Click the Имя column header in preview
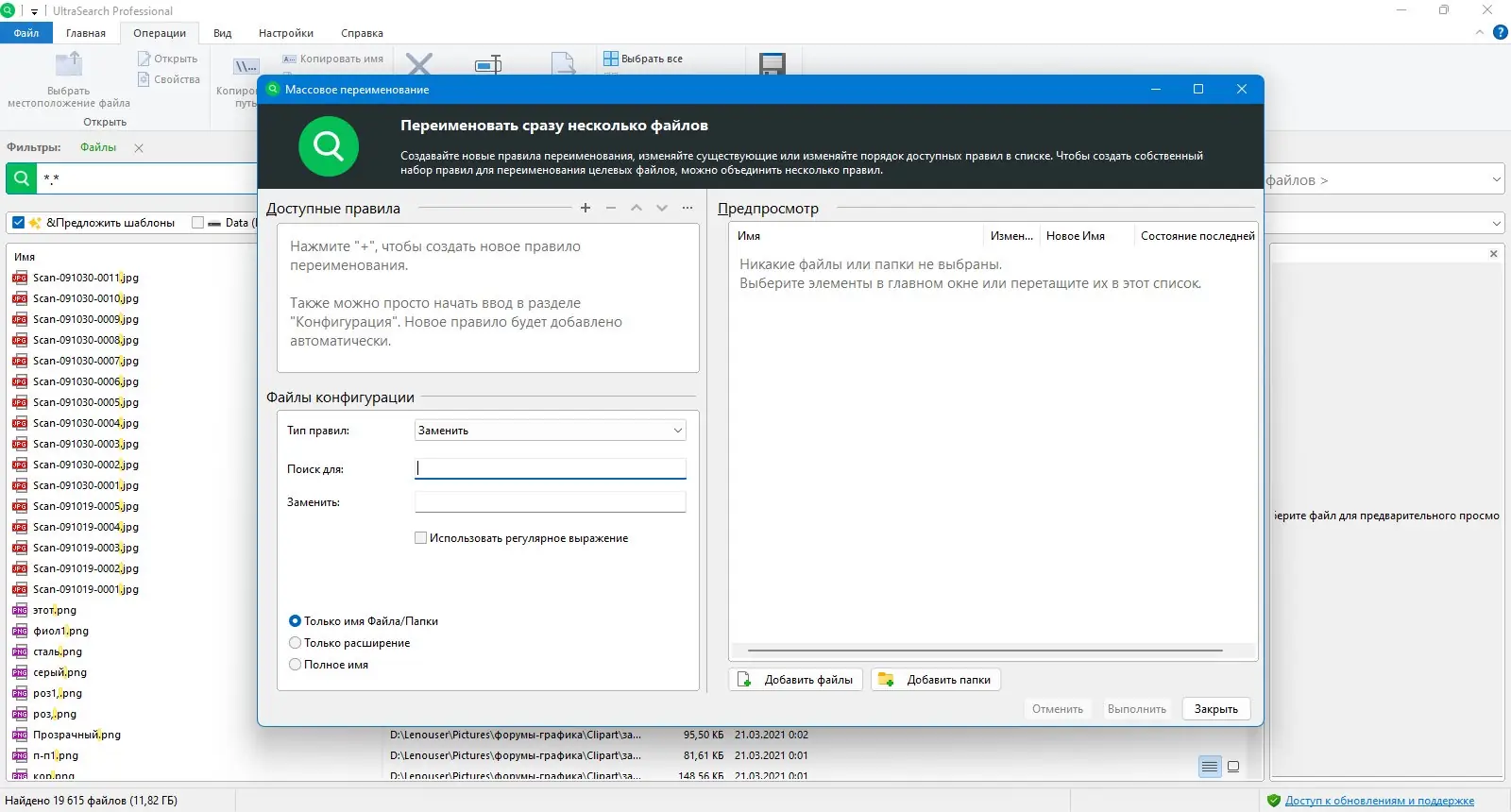 click(857, 236)
